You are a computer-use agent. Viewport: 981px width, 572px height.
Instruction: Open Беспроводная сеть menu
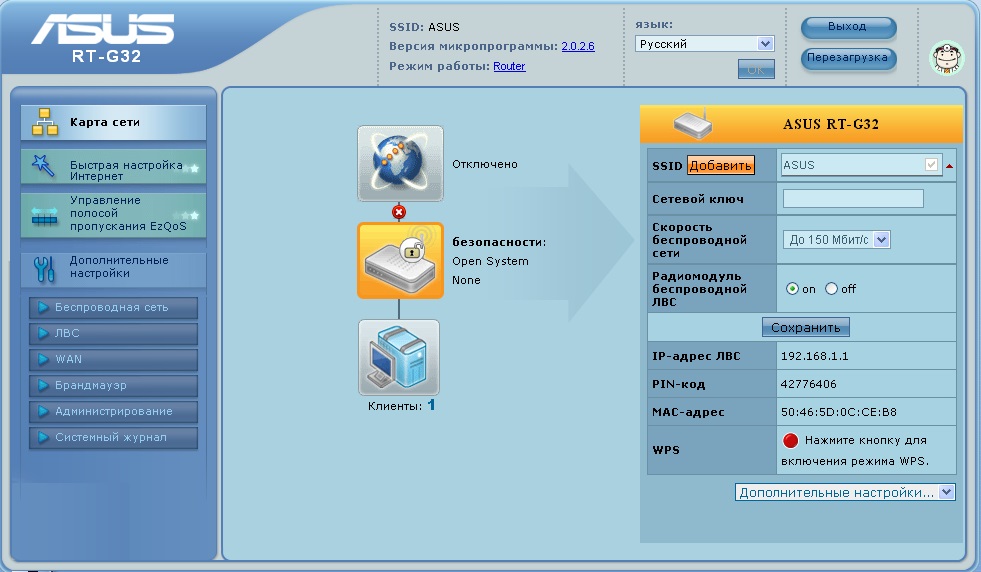pyautogui.click(x=113, y=307)
